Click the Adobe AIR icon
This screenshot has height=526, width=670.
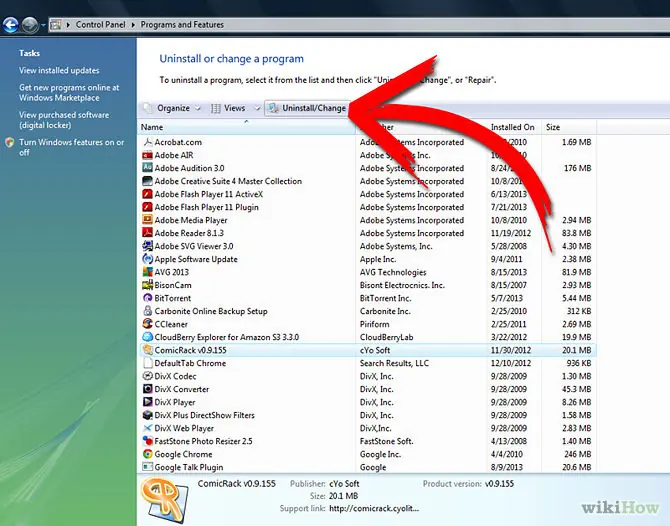pos(147,155)
